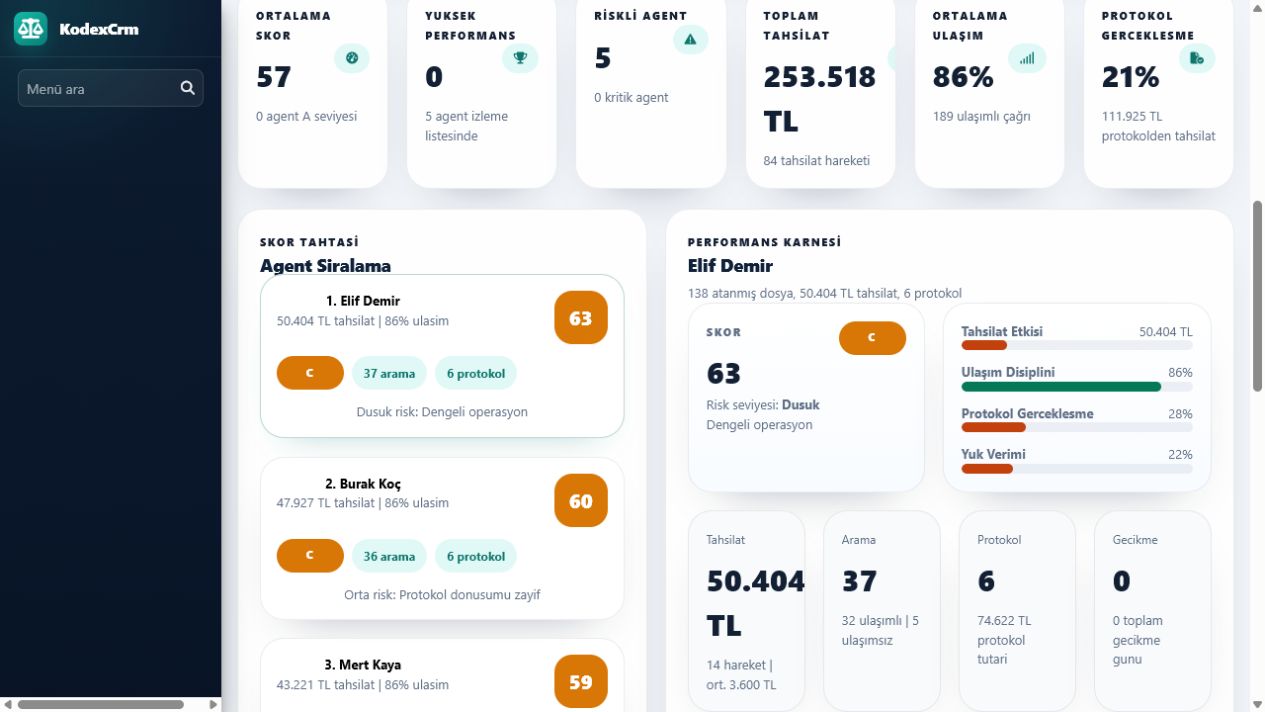Click the Tahsilat 50.404 TL stat card
Screen dimensions: 1265x712
(x=746, y=611)
